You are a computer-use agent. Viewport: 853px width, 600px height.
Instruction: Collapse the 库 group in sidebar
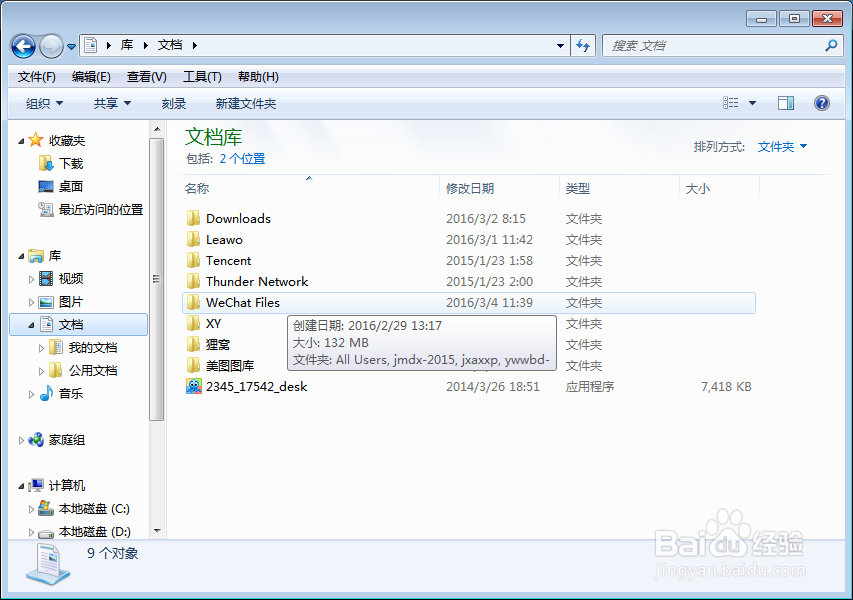pos(21,256)
